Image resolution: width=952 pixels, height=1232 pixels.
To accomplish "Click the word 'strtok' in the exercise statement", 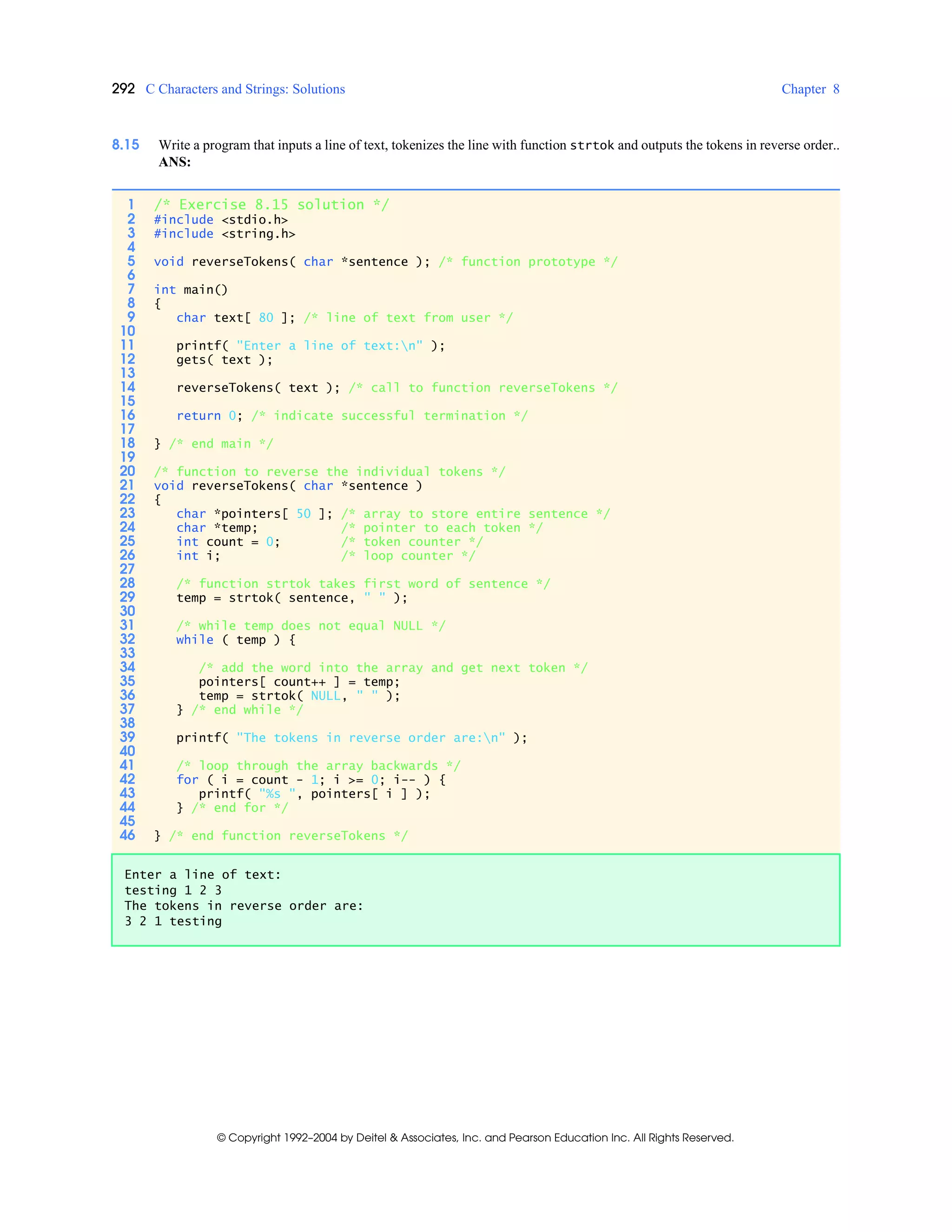I will [592, 146].
